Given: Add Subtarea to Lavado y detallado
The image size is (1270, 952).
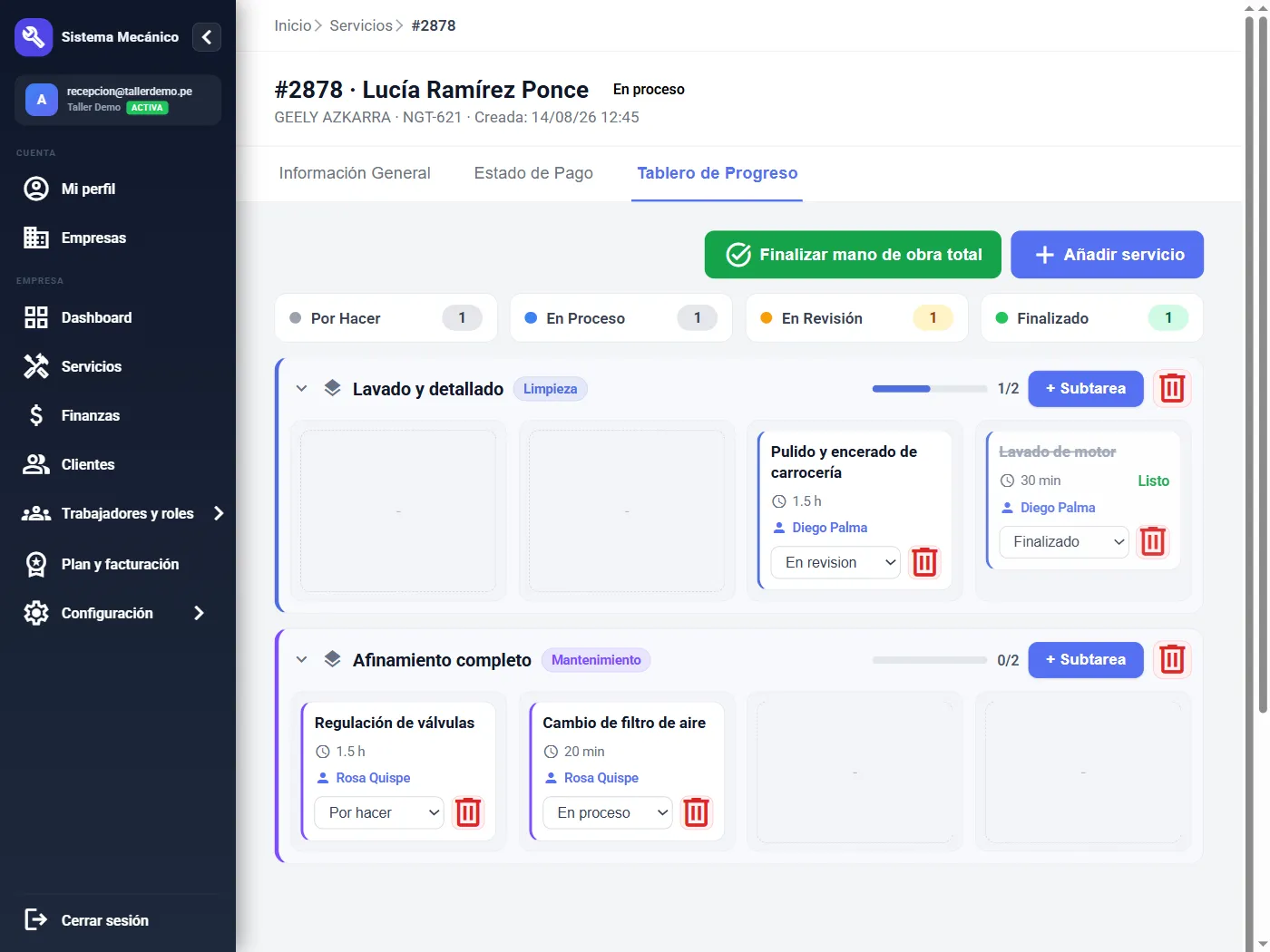Looking at the screenshot, I should click(x=1086, y=388).
